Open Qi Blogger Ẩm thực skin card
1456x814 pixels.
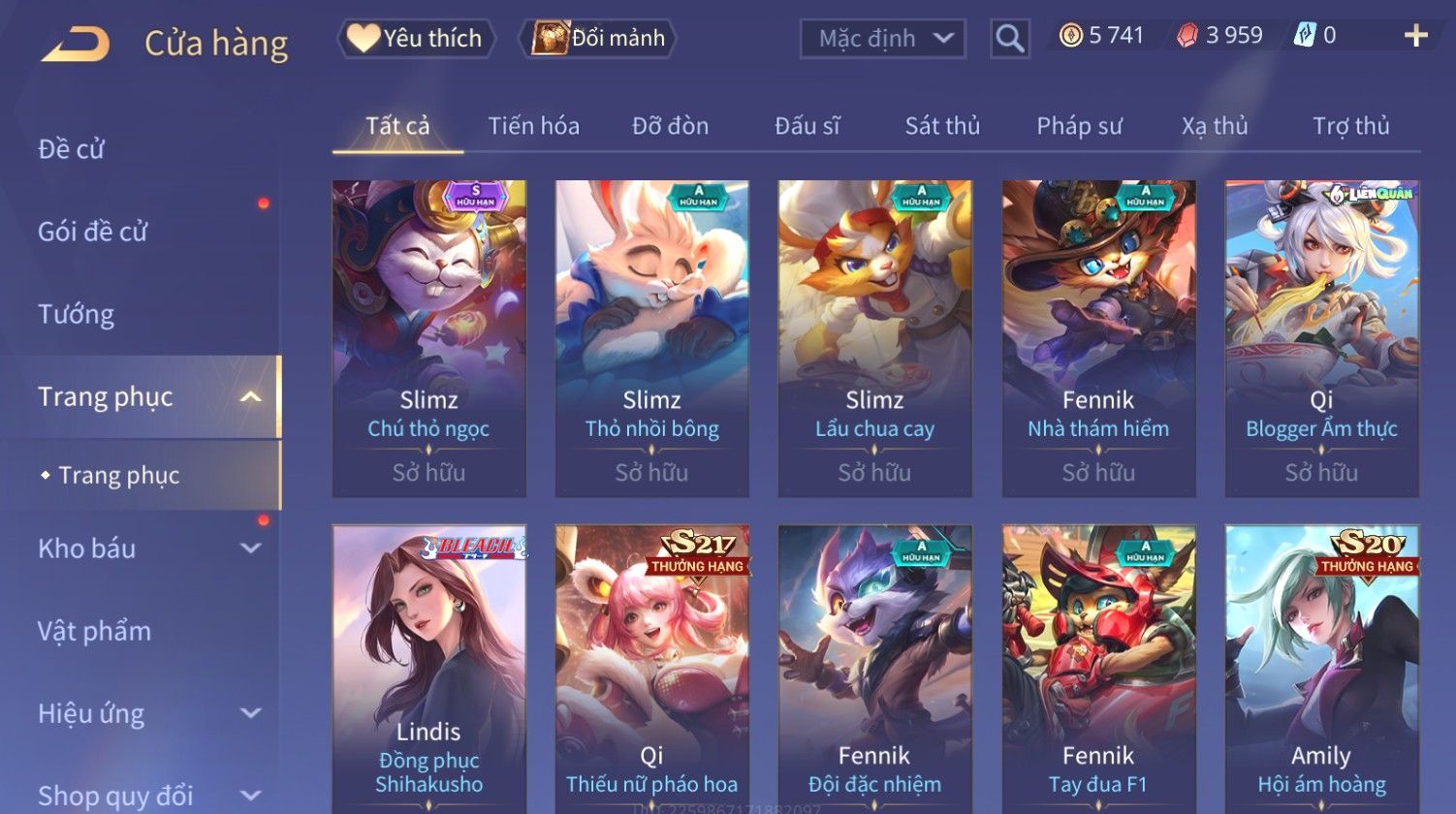pyautogui.click(x=1321, y=338)
